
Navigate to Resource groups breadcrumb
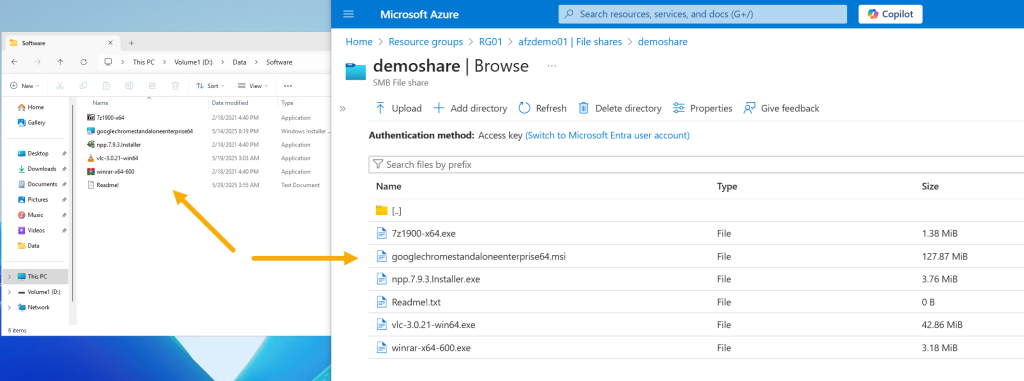coord(424,42)
